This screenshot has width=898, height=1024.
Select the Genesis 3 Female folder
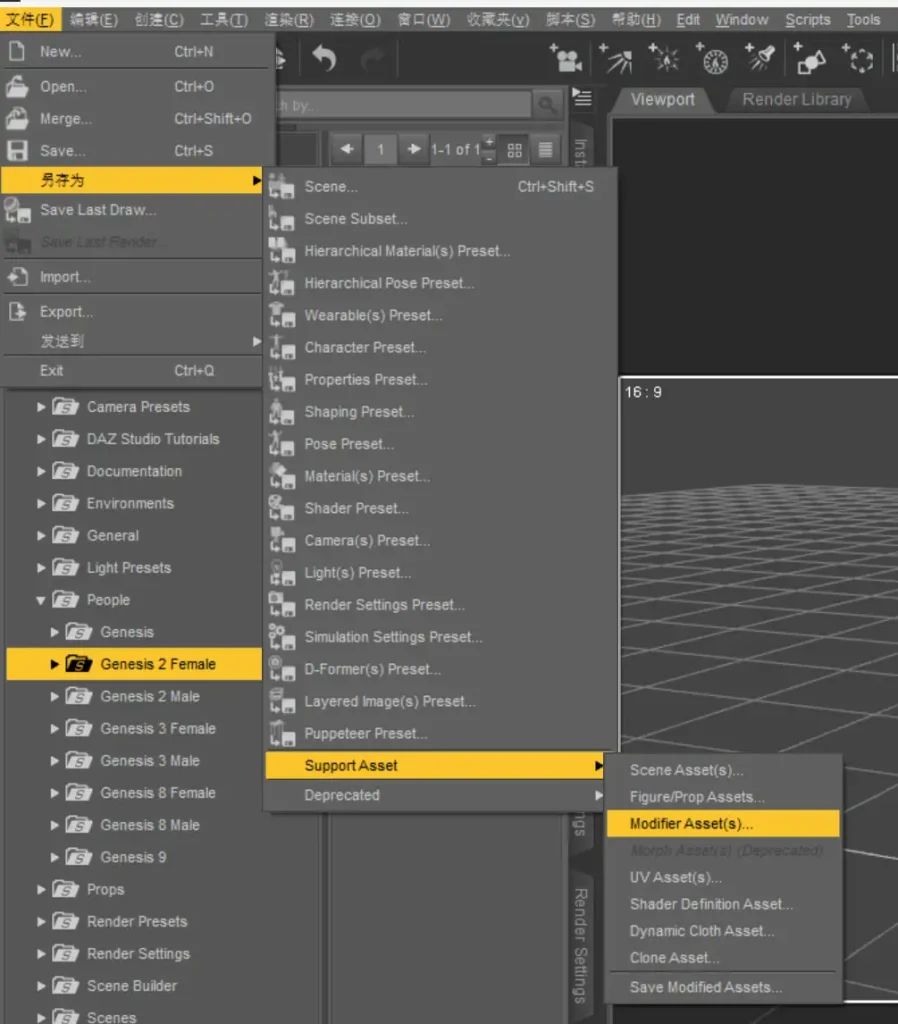pyautogui.click(x=157, y=729)
